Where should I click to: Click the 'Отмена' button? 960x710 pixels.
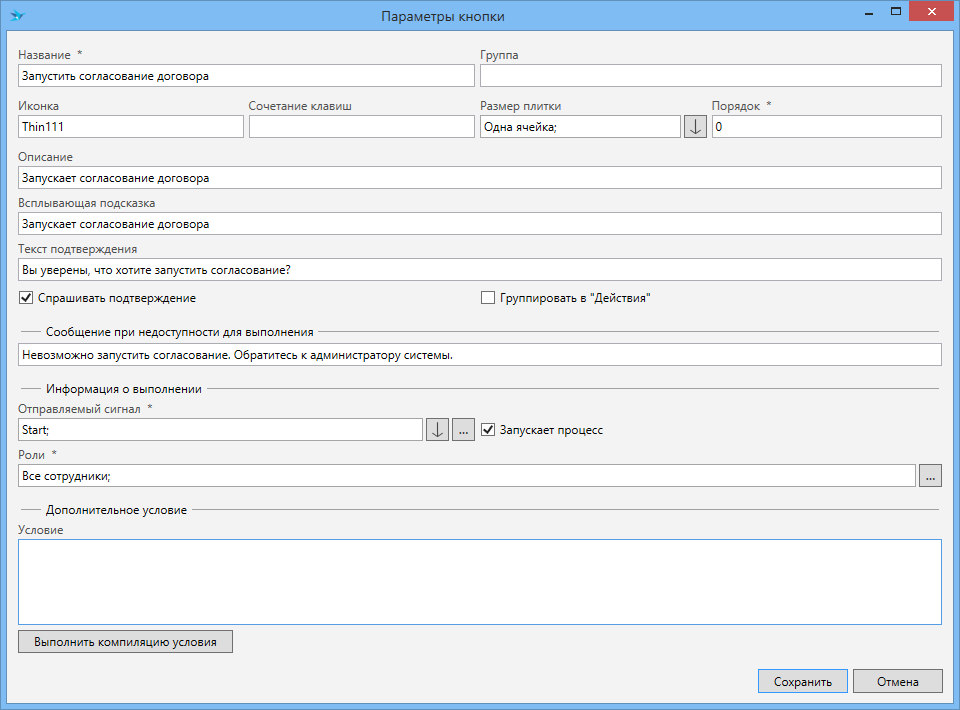pyautogui.click(x=897, y=681)
